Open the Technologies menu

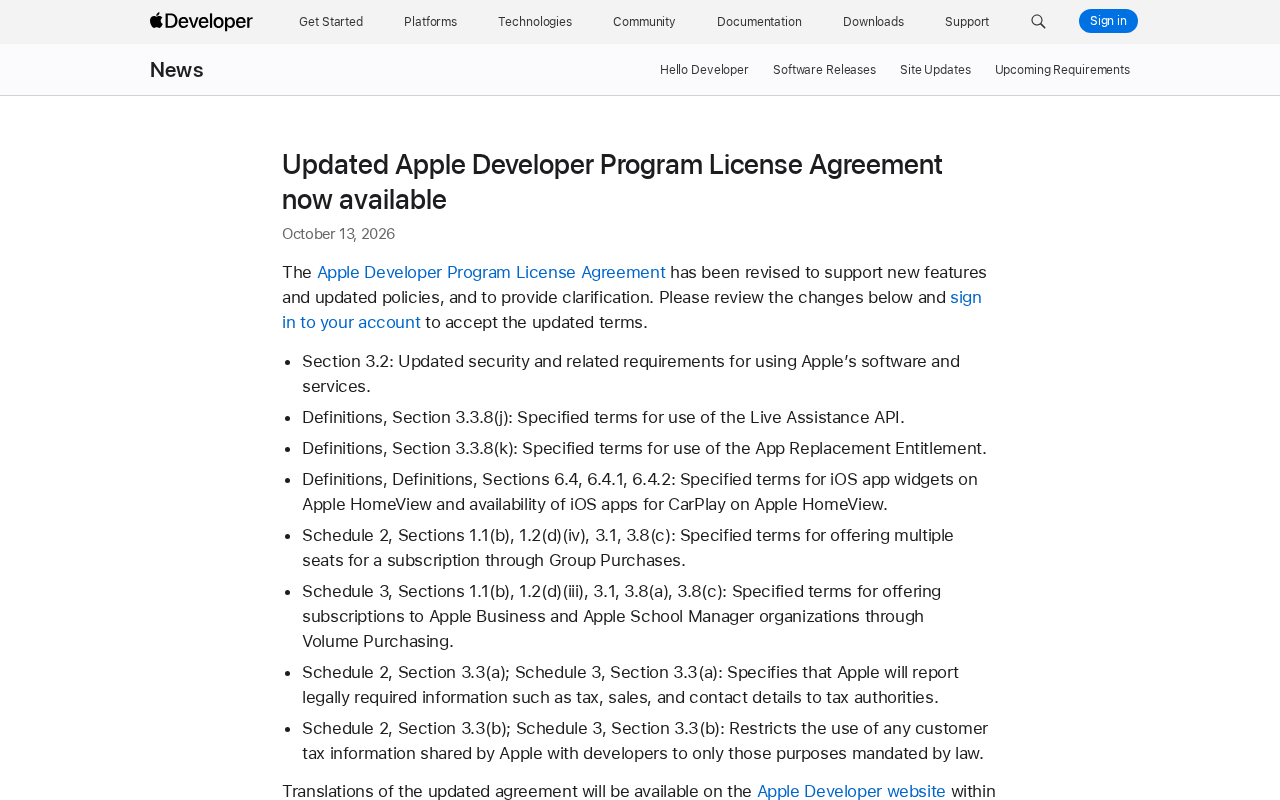[535, 22]
